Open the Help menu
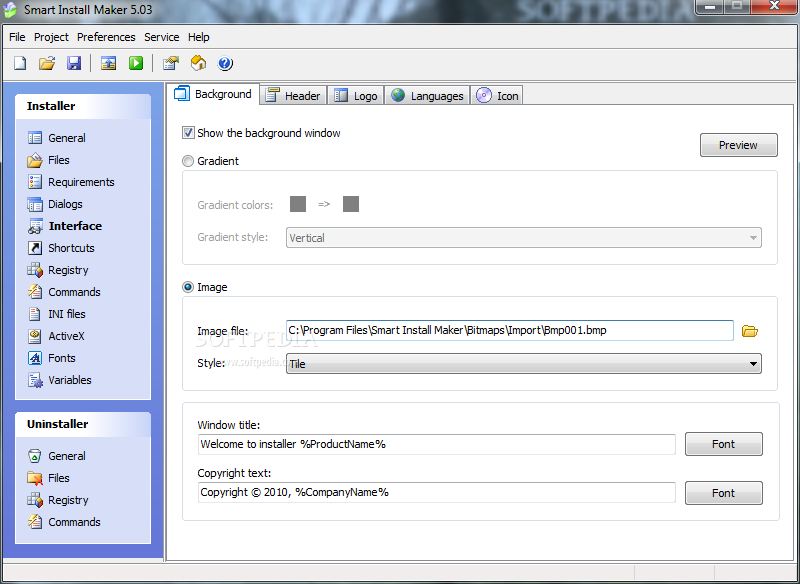This screenshot has height=584, width=800. [x=198, y=37]
